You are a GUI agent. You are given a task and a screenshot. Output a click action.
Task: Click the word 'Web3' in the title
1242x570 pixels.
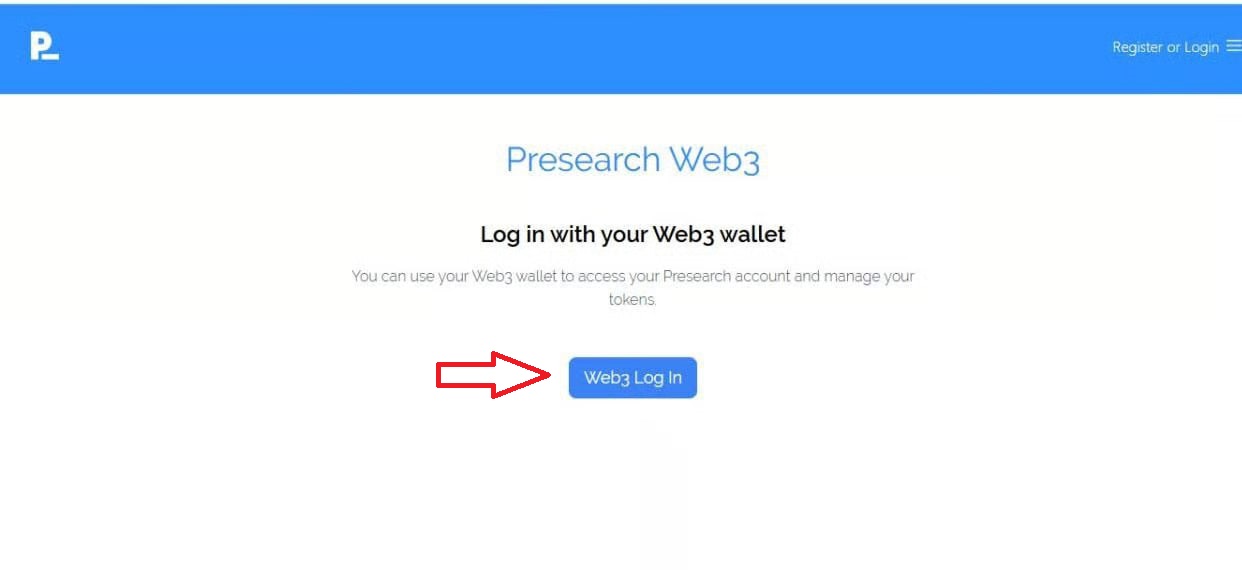click(x=715, y=160)
